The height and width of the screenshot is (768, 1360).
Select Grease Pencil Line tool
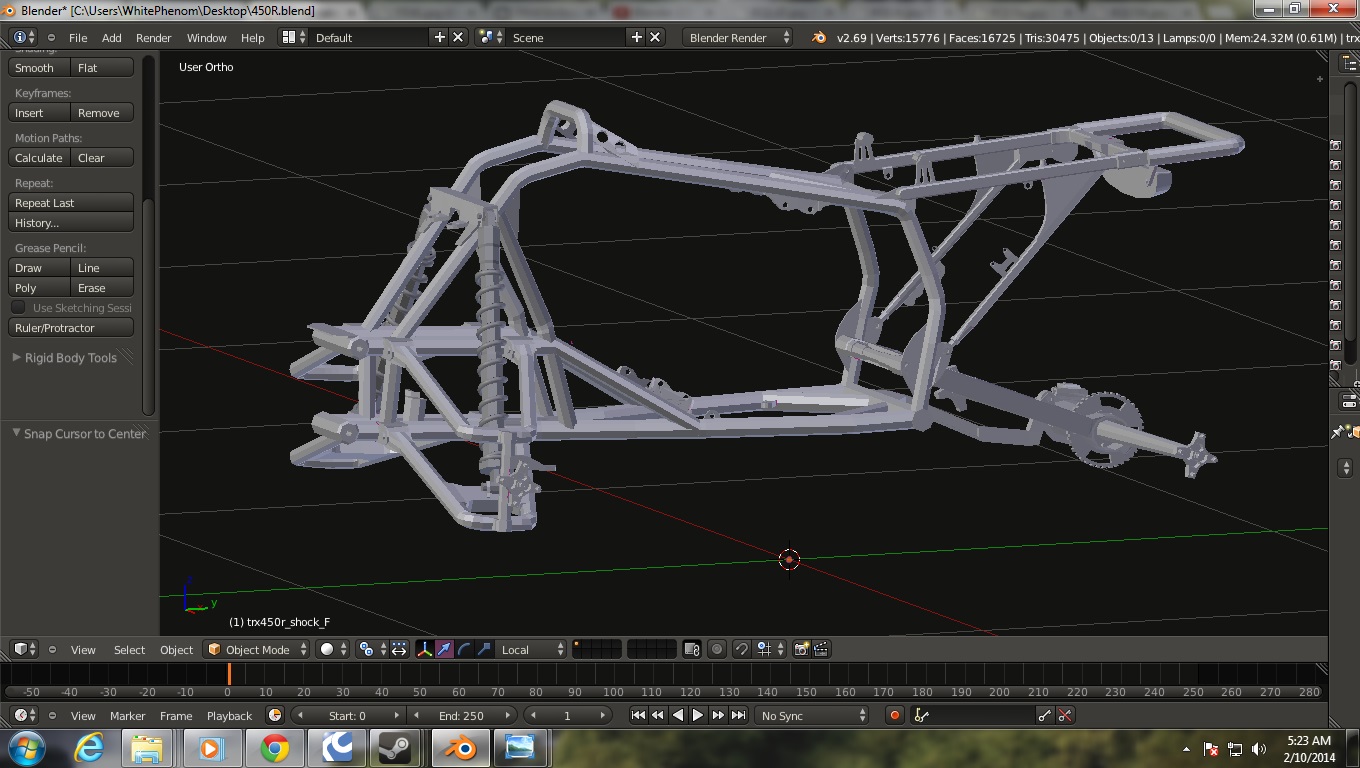tap(102, 268)
